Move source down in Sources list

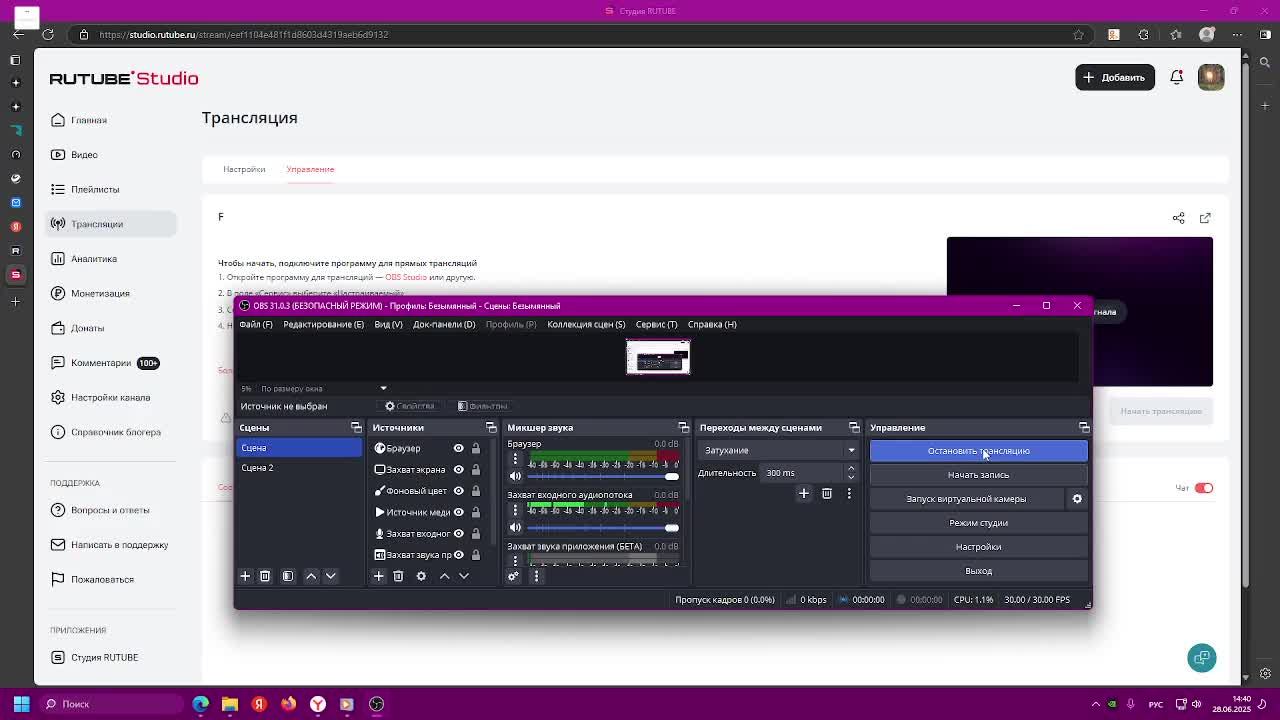click(x=464, y=576)
